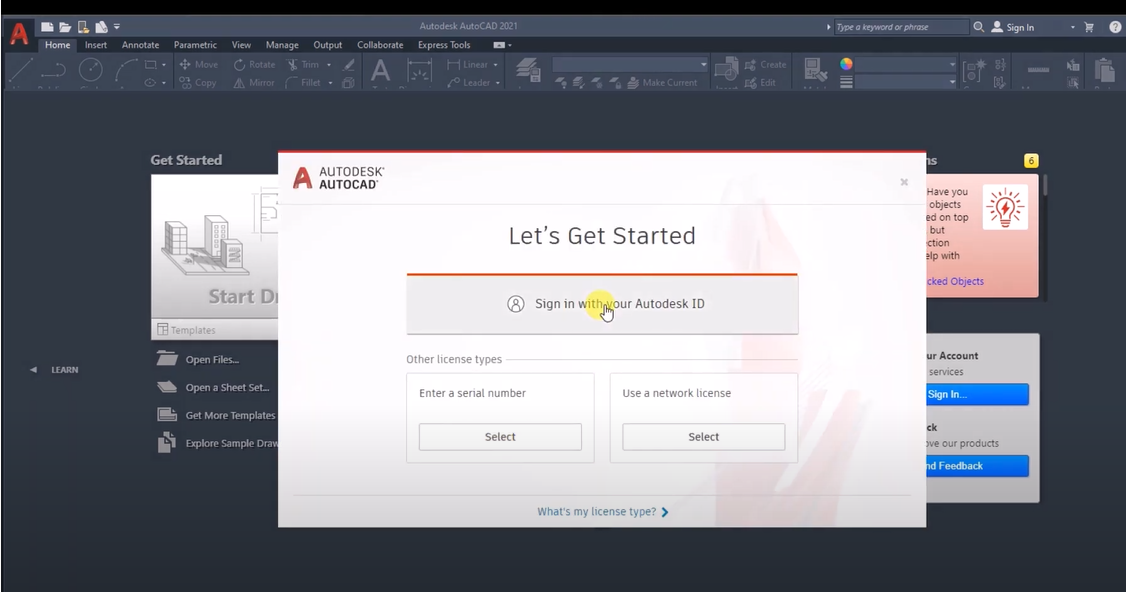
Task: Click the Group tool icon
Action: tap(974, 70)
